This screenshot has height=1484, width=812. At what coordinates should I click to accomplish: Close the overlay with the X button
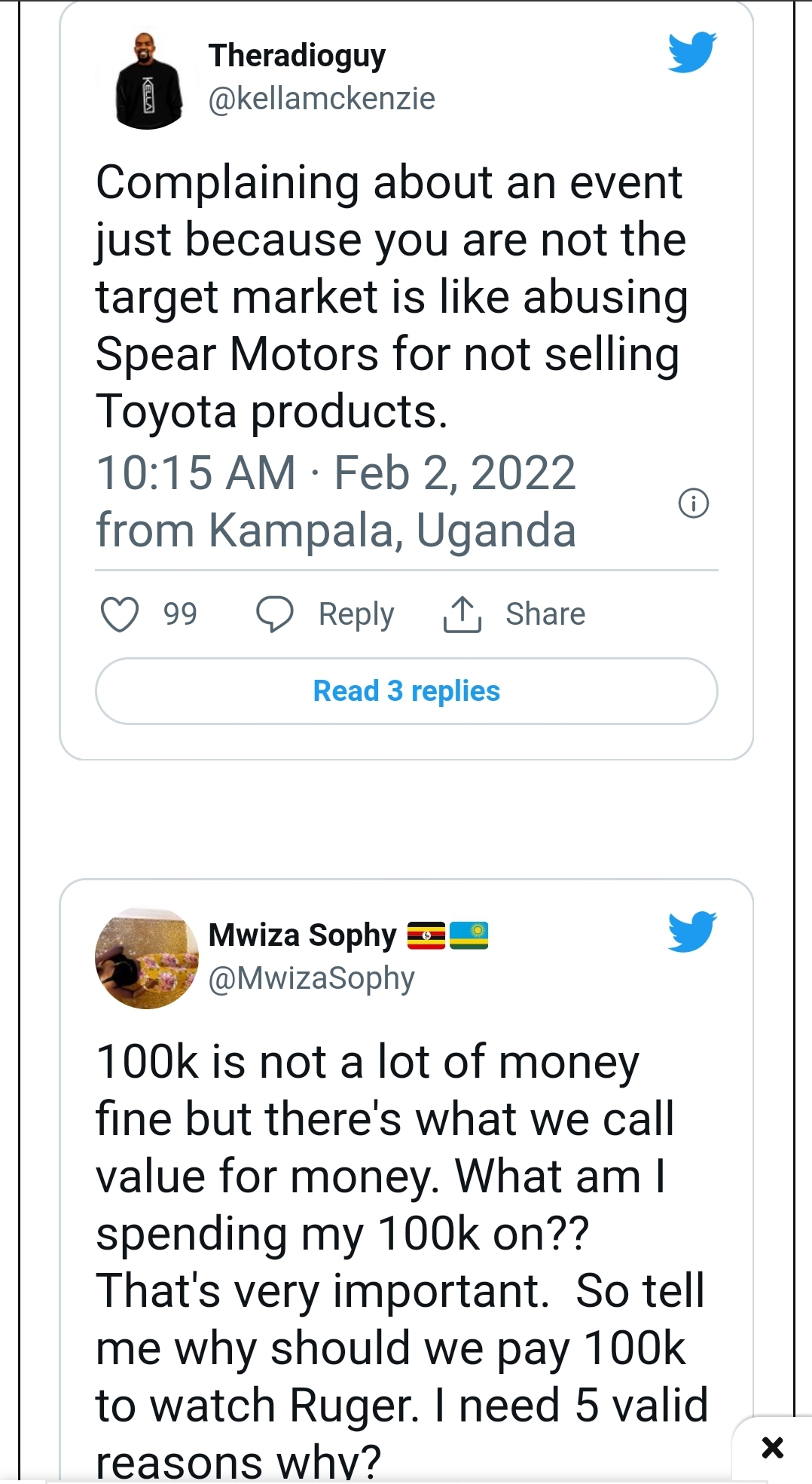pos(773,1447)
